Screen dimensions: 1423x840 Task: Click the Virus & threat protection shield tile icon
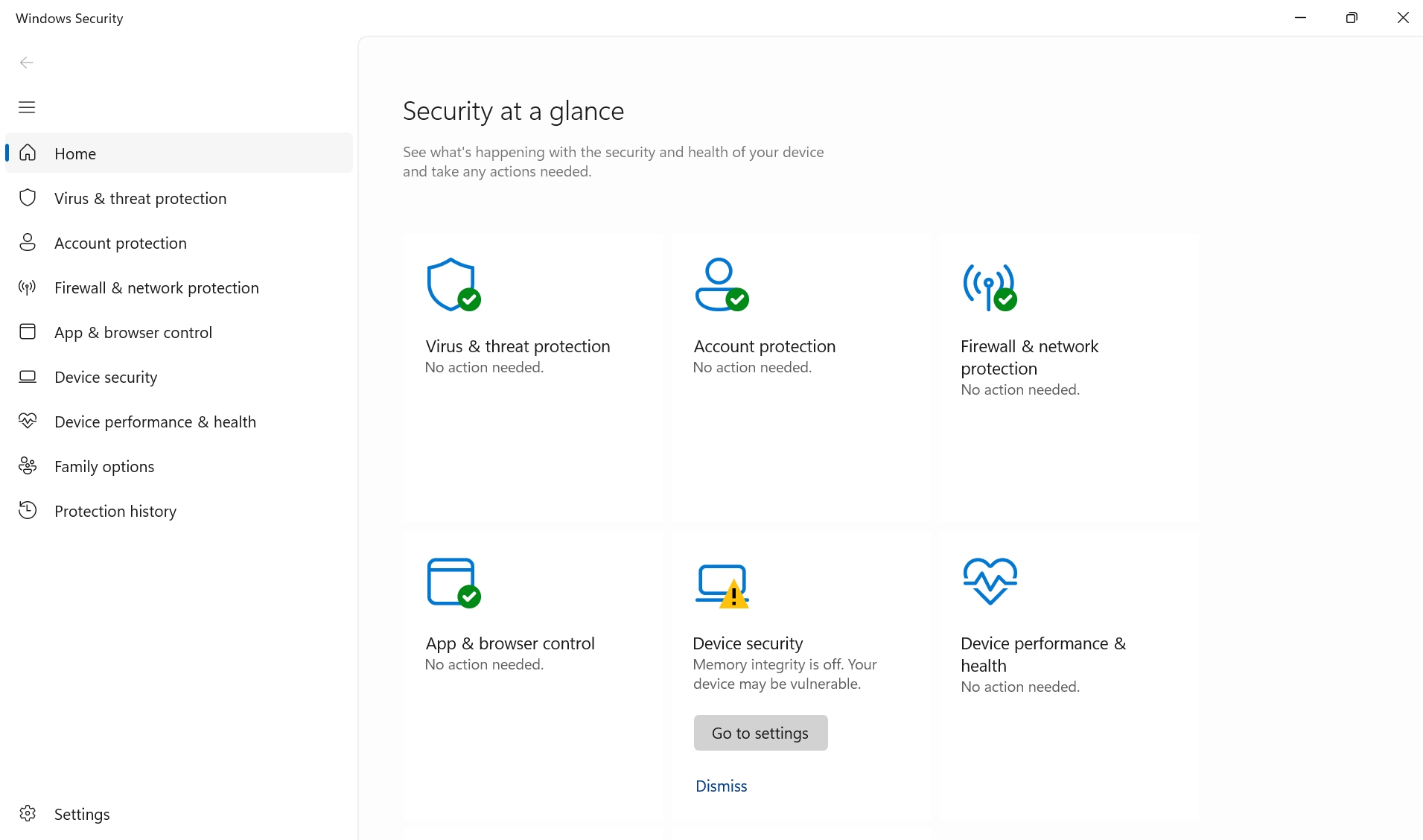click(453, 284)
